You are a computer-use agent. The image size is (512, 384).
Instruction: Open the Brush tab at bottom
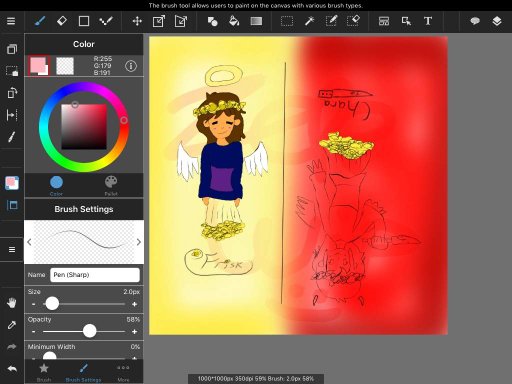[x=44, y=372]
